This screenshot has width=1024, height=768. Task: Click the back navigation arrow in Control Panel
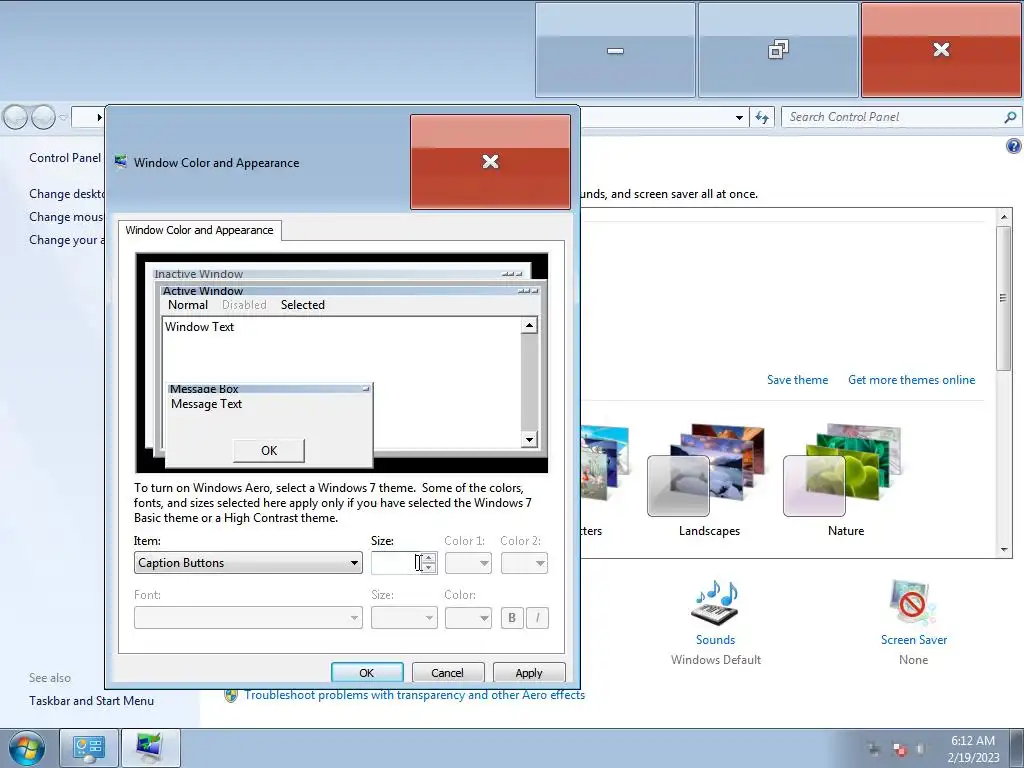pos(15,118)
